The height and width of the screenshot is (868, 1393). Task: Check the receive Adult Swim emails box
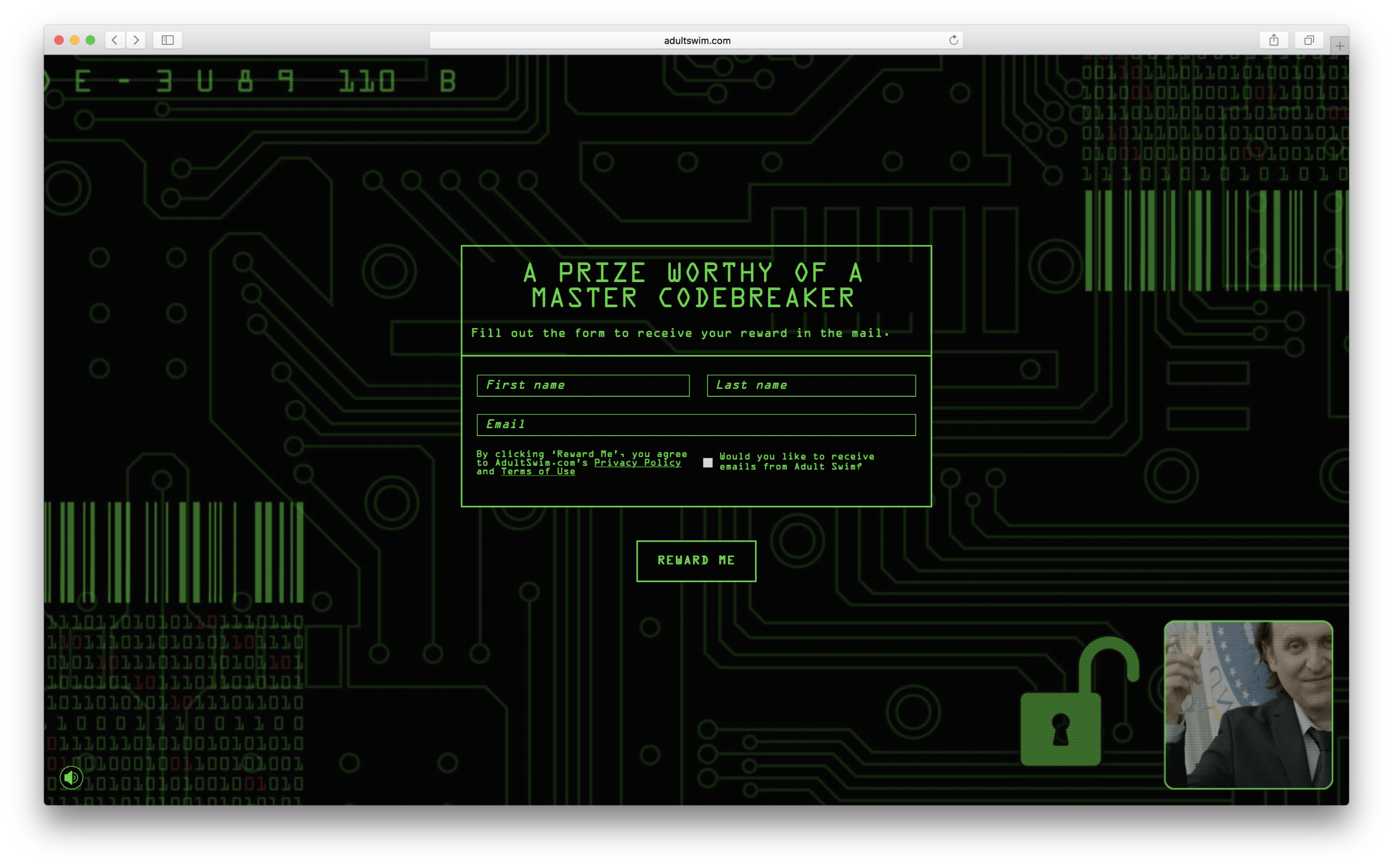pyautogui.click(x=708, y=463)
